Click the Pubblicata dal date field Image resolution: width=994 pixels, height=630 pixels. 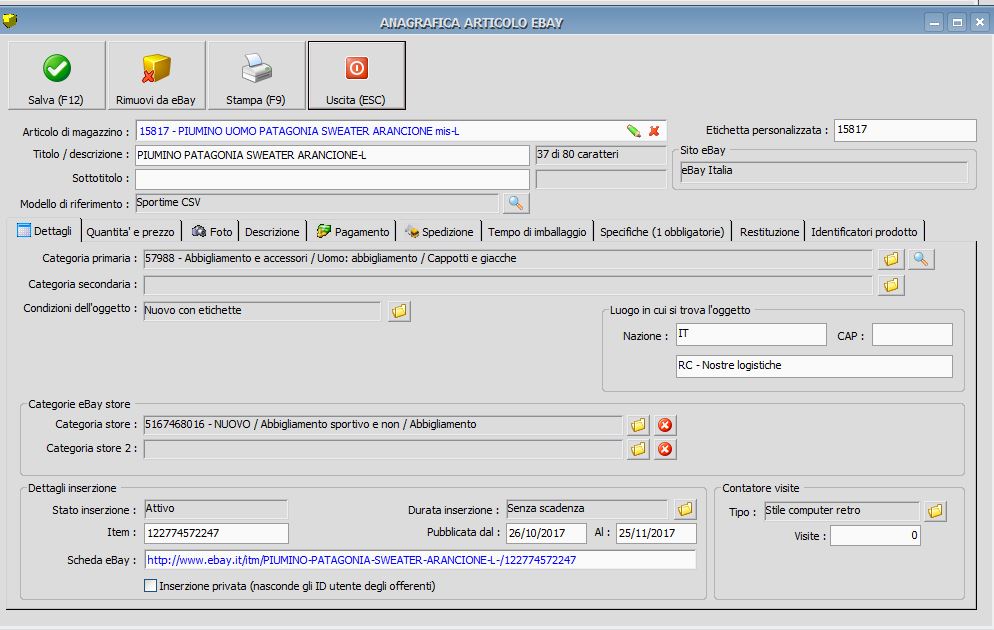point(546,533)
